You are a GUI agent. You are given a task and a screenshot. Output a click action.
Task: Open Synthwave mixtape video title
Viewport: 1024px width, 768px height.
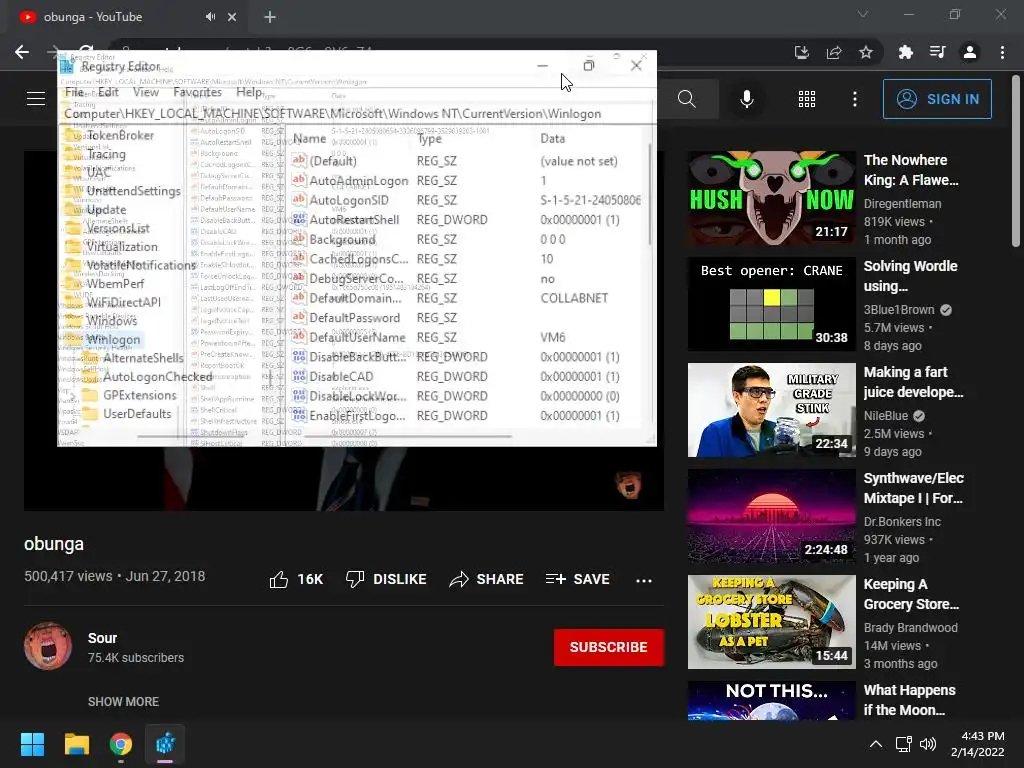[913, 488]
